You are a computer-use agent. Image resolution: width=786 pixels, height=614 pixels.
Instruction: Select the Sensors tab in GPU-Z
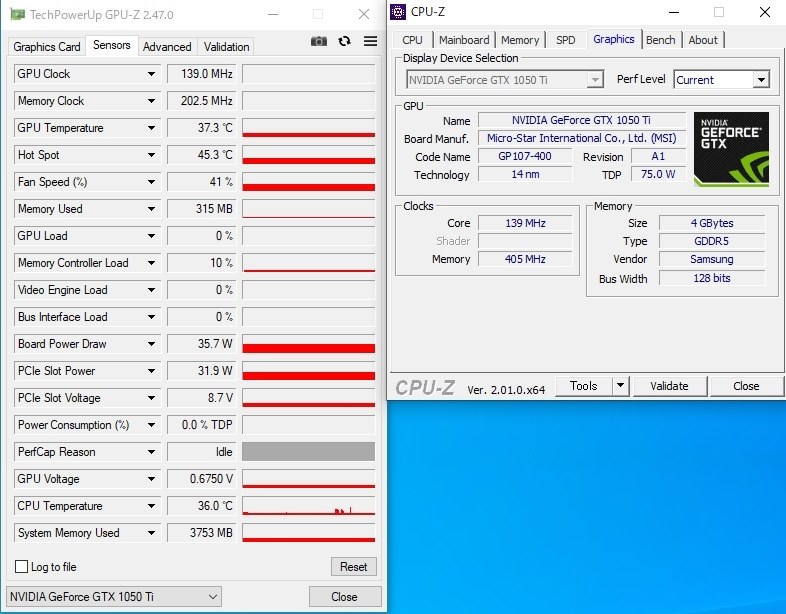coord(111,45)
